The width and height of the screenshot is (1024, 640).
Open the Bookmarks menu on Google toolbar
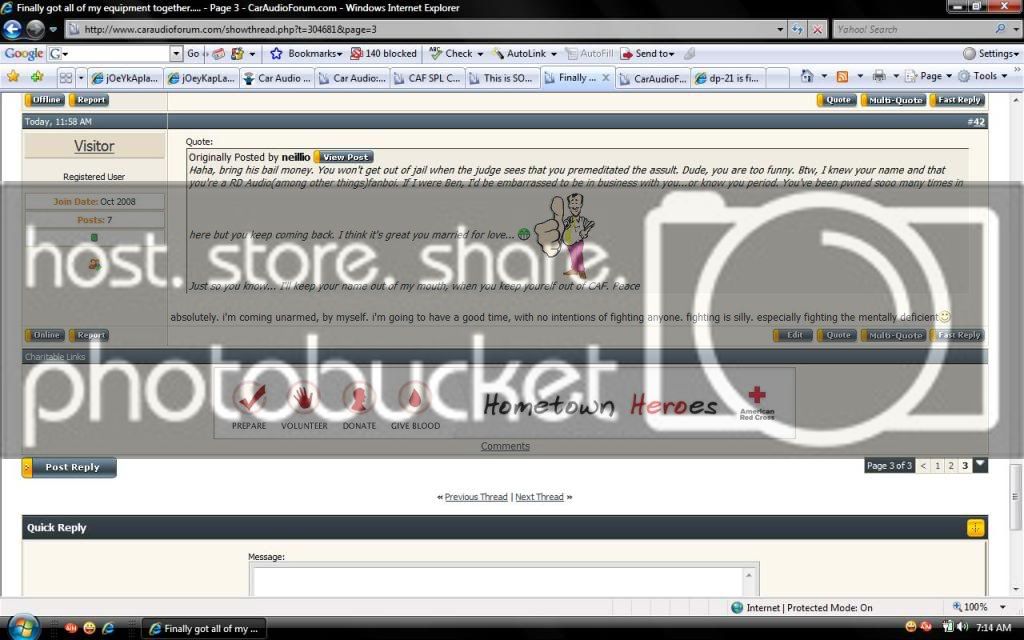(306, 54)
